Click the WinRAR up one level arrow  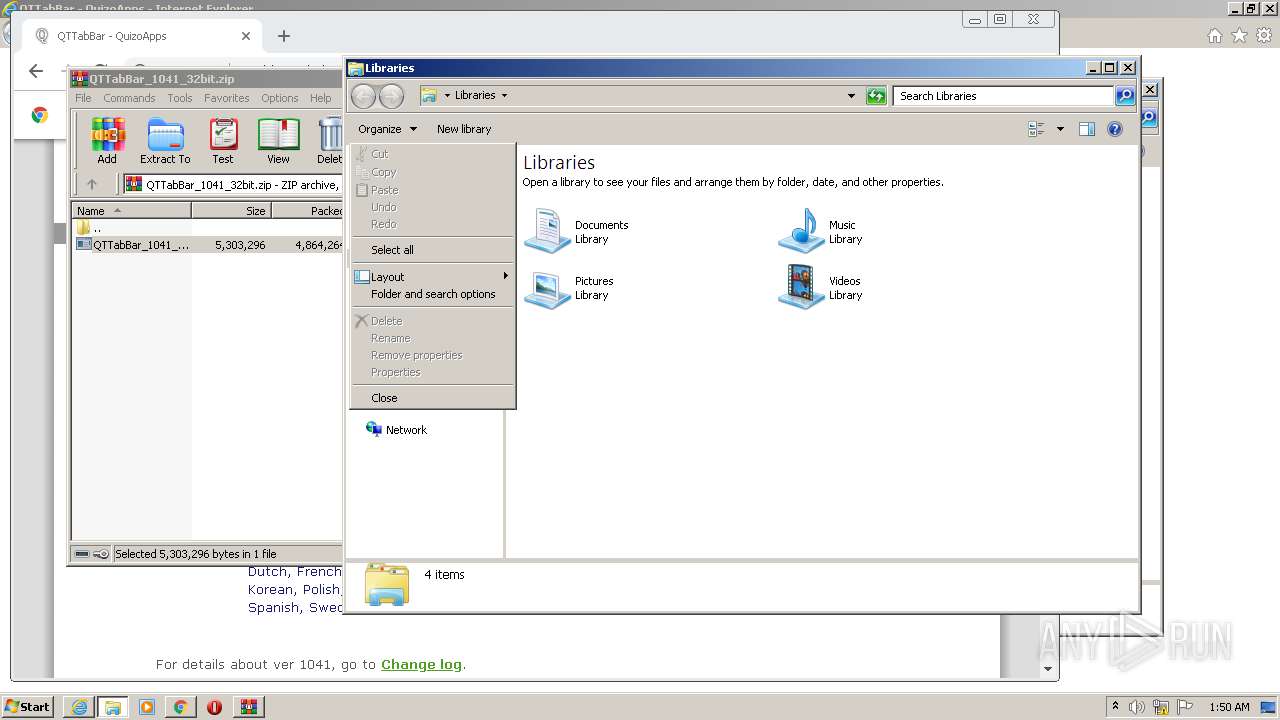[x=92, y=184]
